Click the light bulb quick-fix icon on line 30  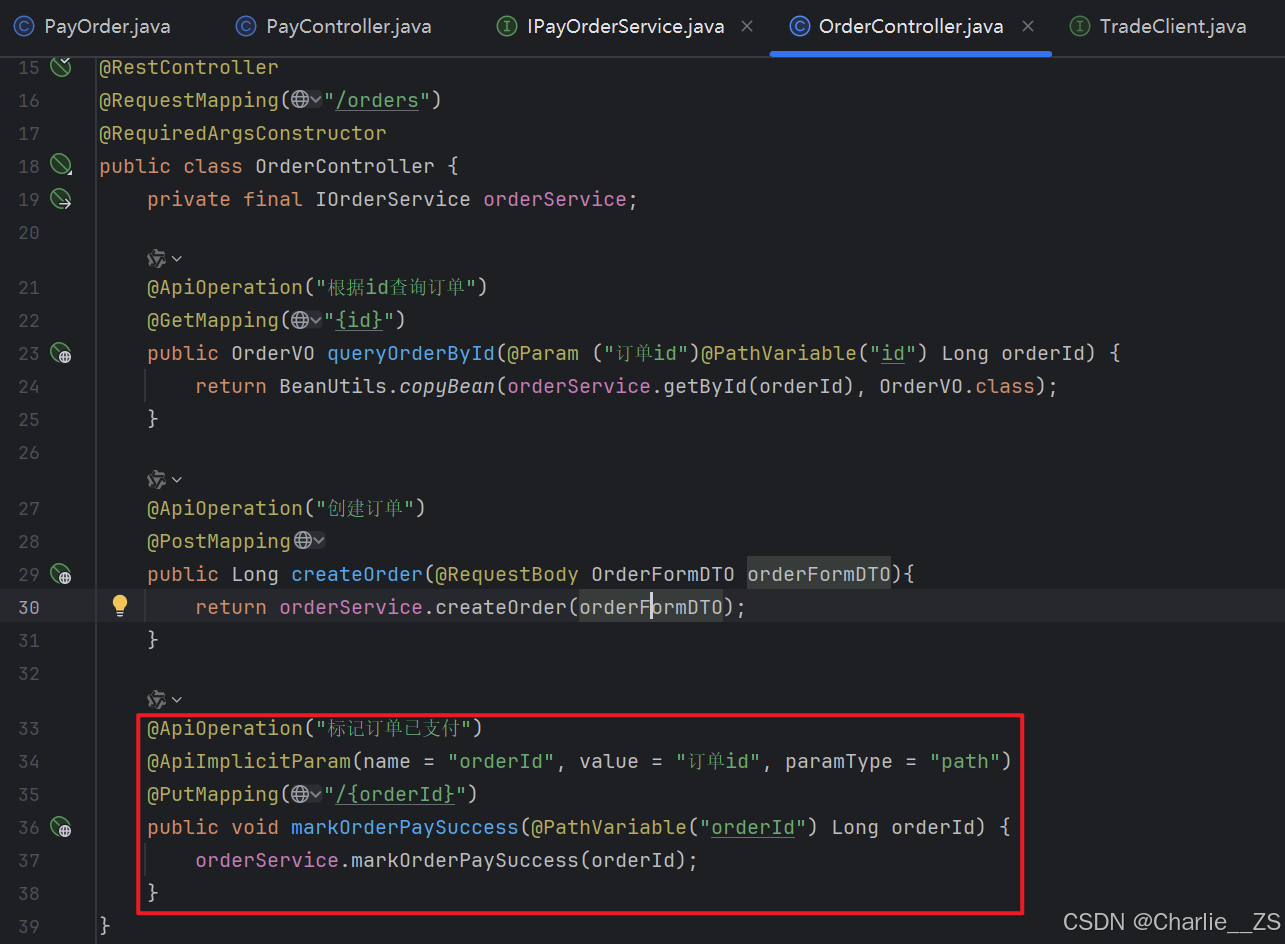(x=120, y=605)
